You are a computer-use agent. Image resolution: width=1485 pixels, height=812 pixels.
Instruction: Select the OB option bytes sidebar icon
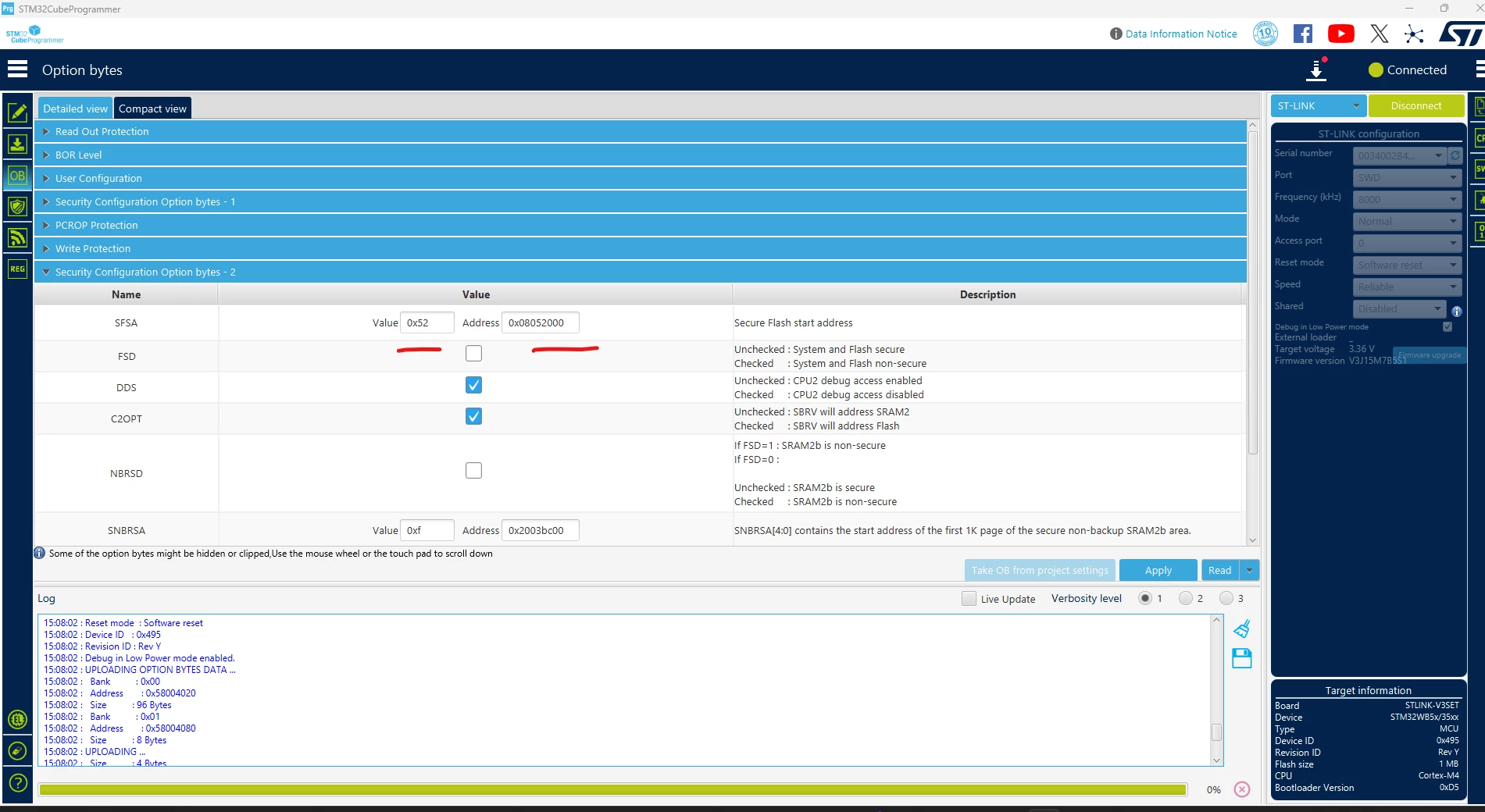(x=17, y=176)
